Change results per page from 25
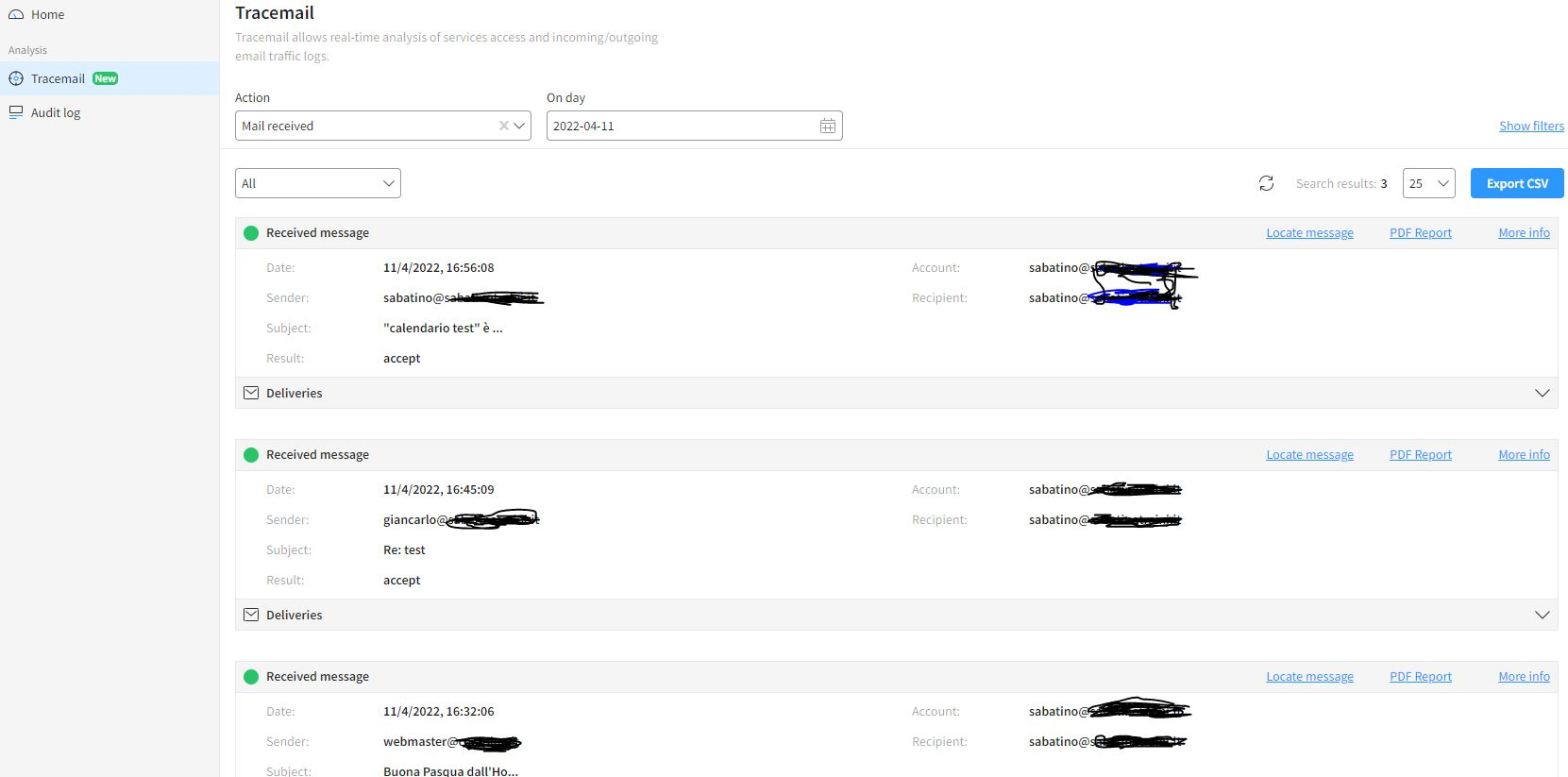The height and width of the screenshot is (777, 1568). (x=1428, y=183)
